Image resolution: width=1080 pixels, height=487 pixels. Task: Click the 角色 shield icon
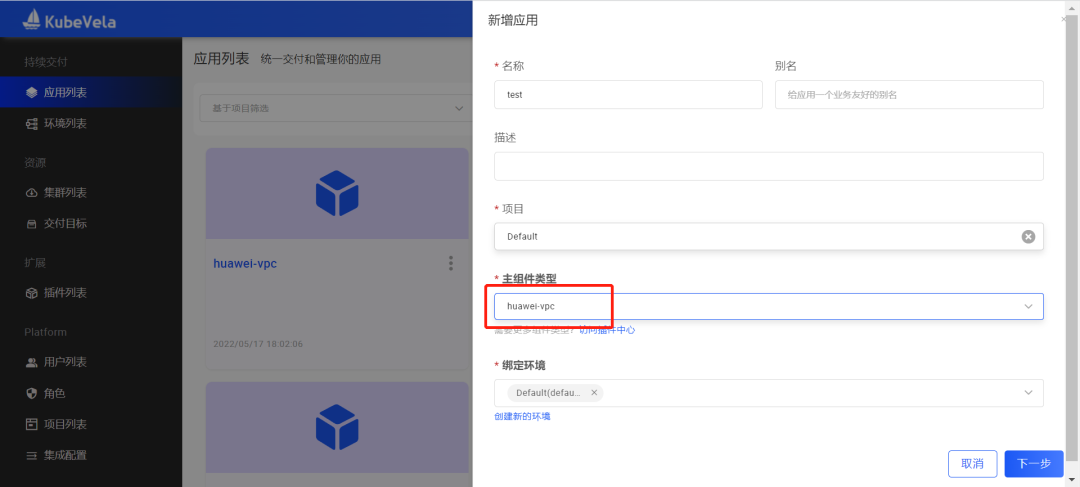[31, 393]
